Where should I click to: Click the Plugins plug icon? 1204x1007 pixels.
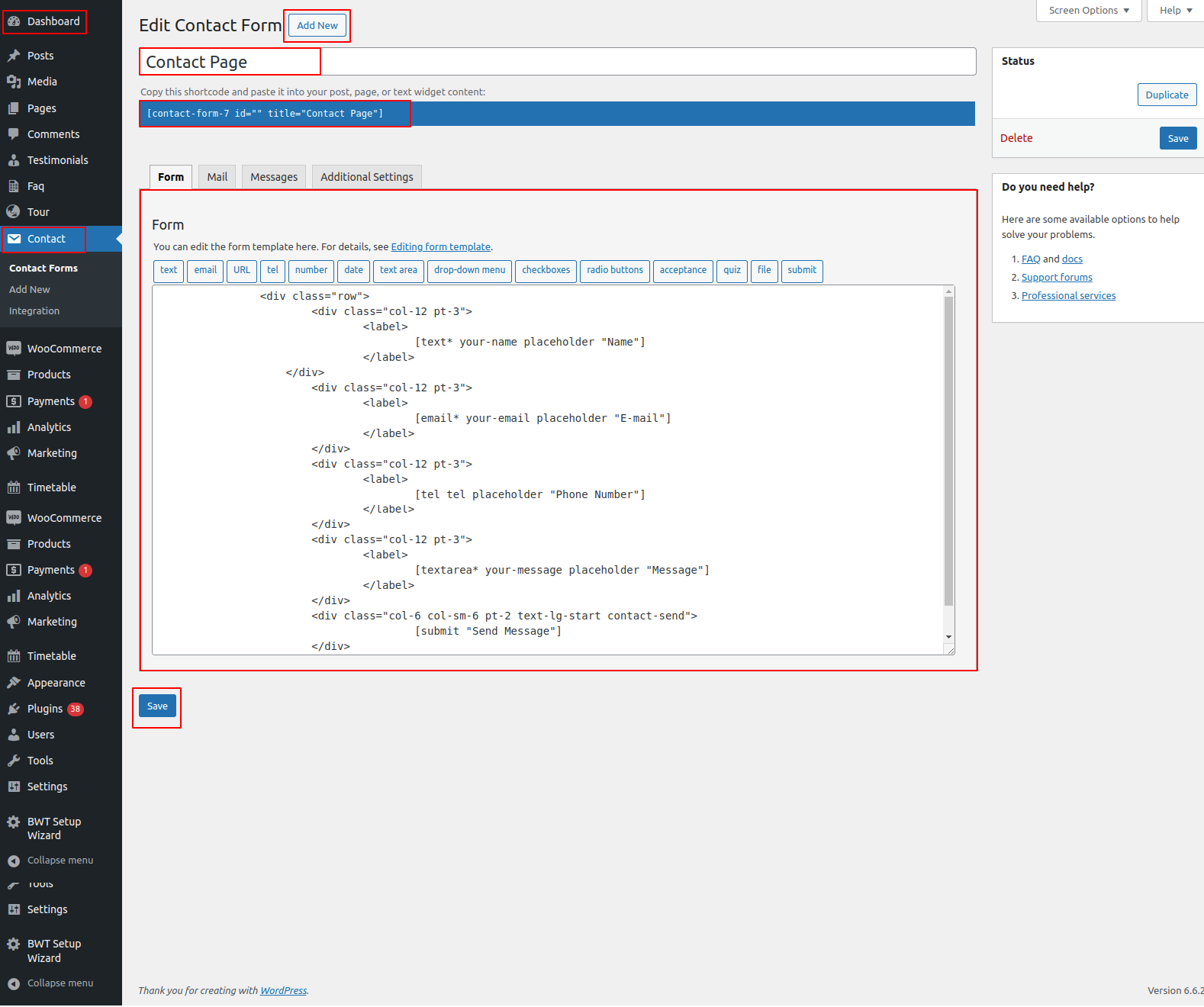click(x=14, y=709)
